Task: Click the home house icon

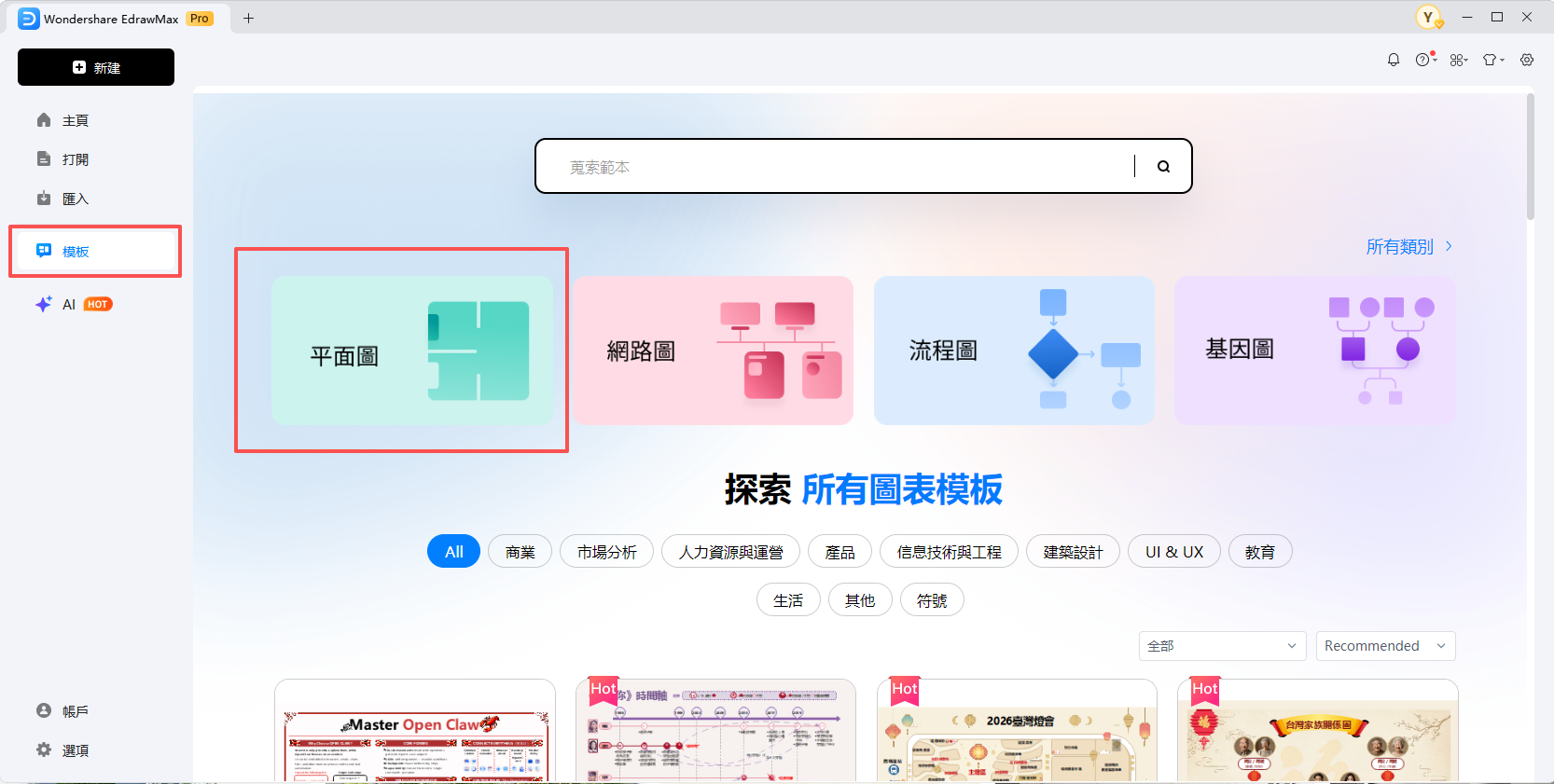Action: [44, 120]
